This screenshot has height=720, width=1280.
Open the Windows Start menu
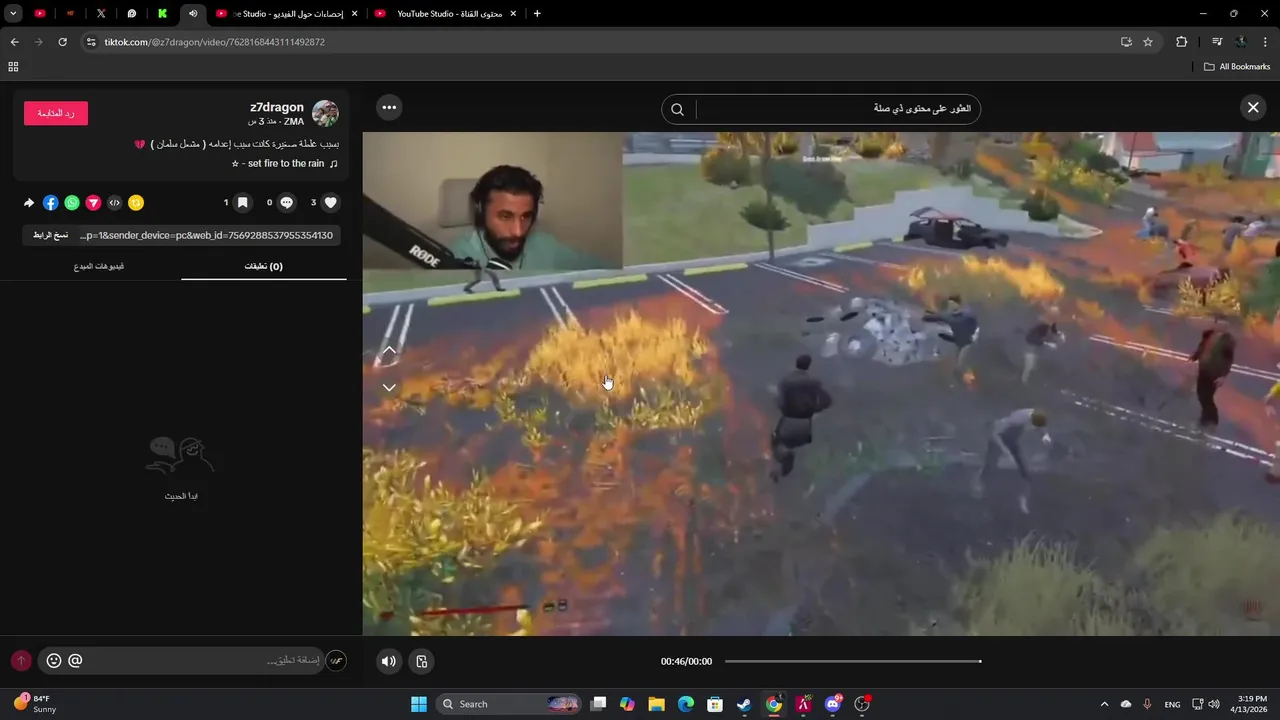click(419, 704)
